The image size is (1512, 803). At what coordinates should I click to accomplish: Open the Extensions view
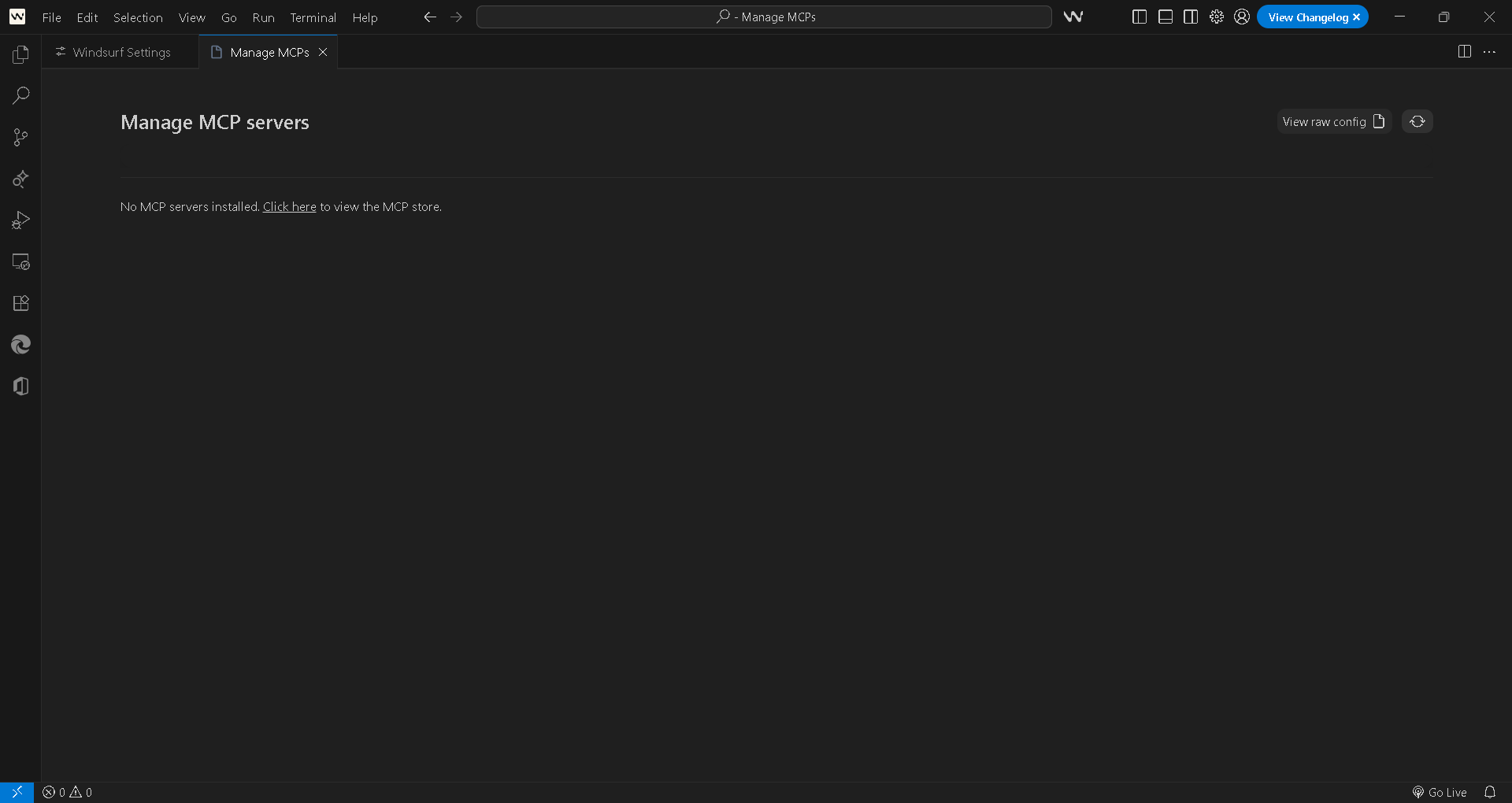click(x=21, y=303)
